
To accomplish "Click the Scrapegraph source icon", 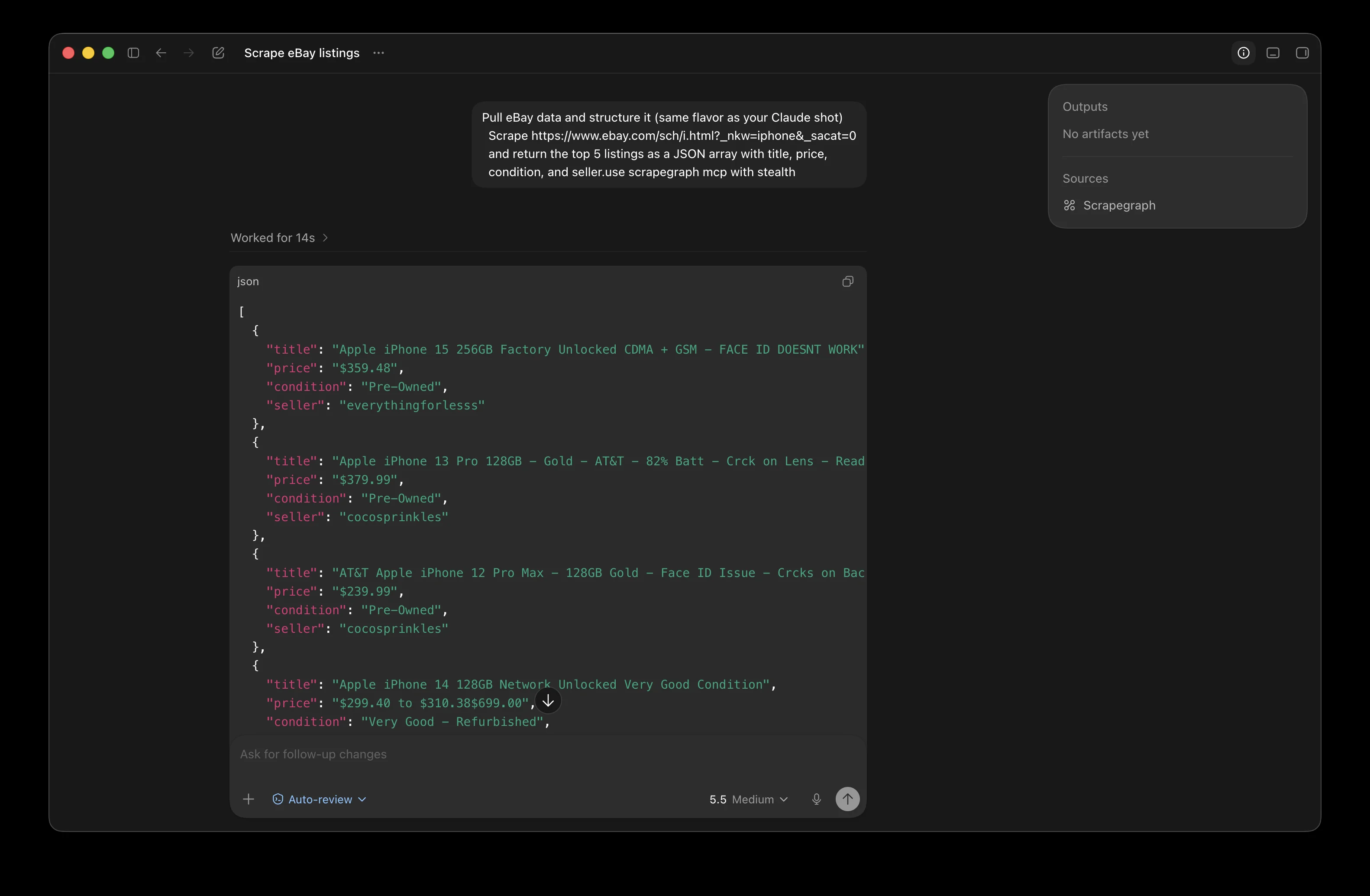I will [1069, 206].
